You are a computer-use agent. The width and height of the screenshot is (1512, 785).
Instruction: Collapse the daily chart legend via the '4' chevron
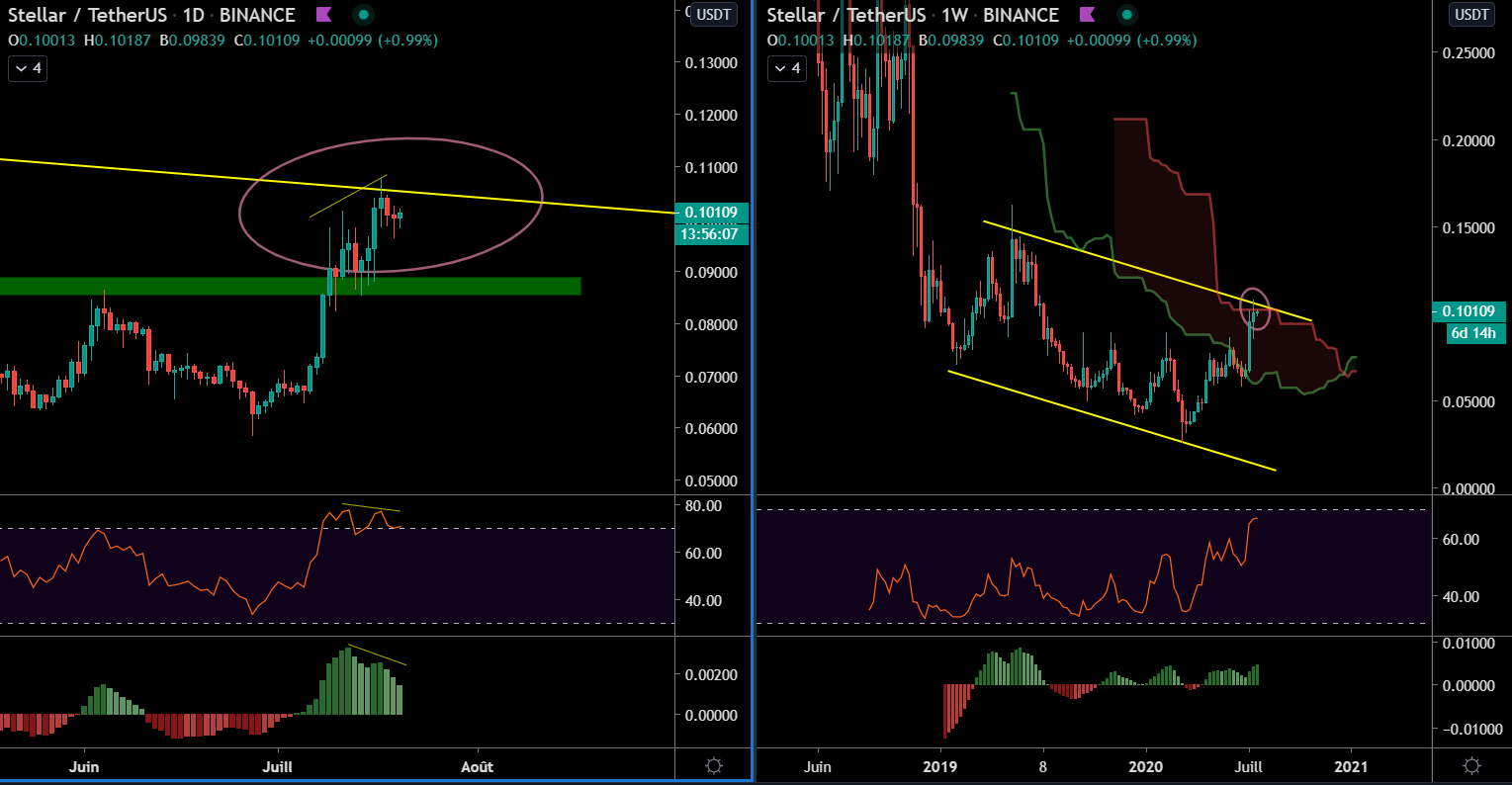pos(26,68)
